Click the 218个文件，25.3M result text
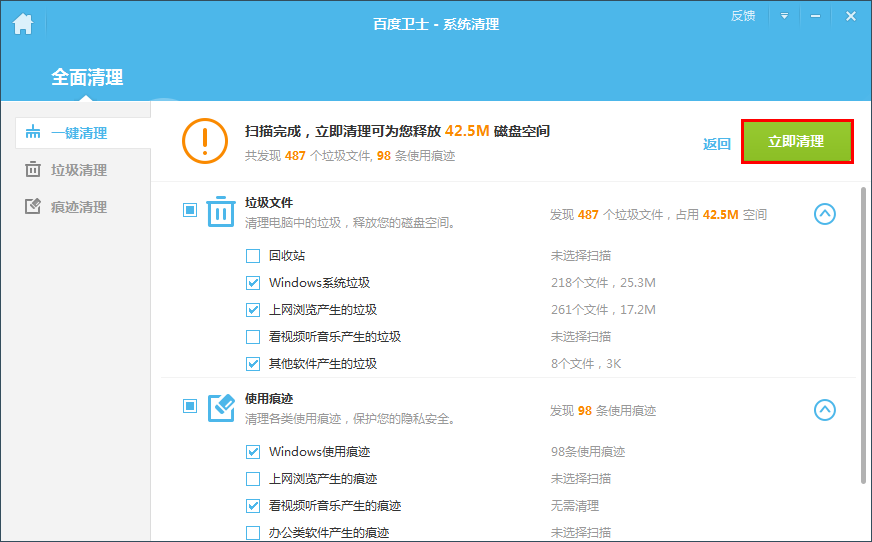Screen dimensions: 872x542 (x=603, y=283)
